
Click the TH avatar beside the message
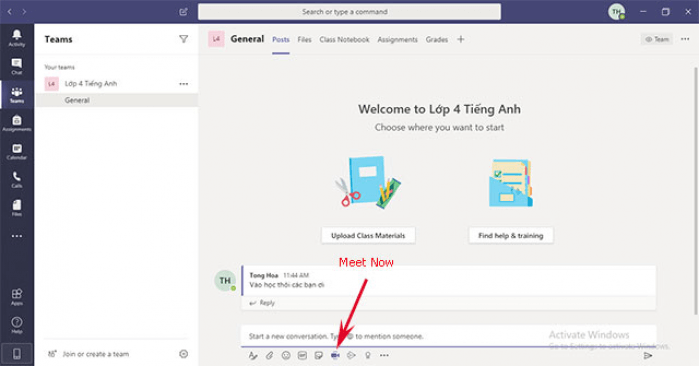pyautogui.click(x=225, y=281)
